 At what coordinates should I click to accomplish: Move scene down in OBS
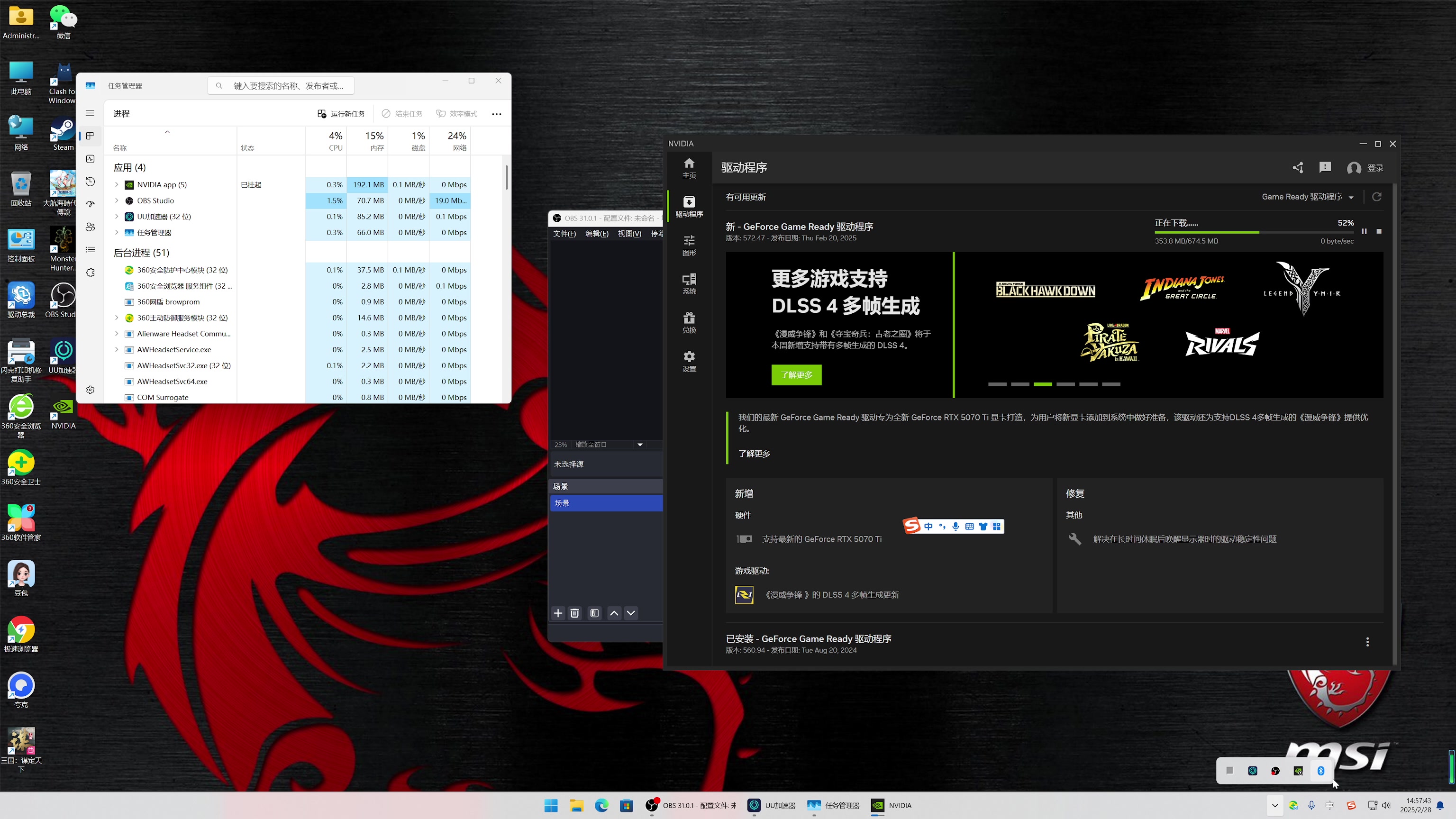[631, 613]
